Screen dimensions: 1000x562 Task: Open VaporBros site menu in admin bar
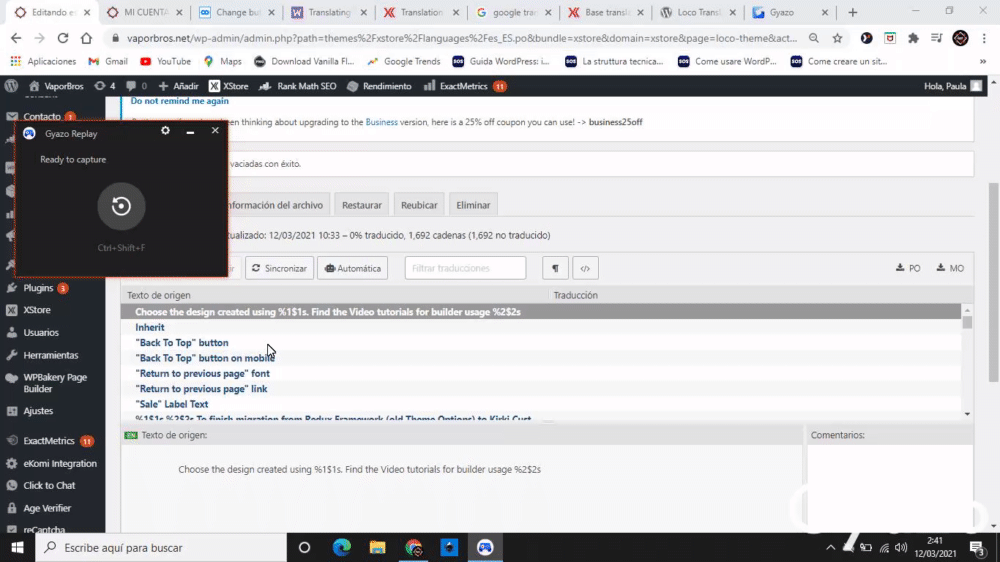tap(56, 86)
